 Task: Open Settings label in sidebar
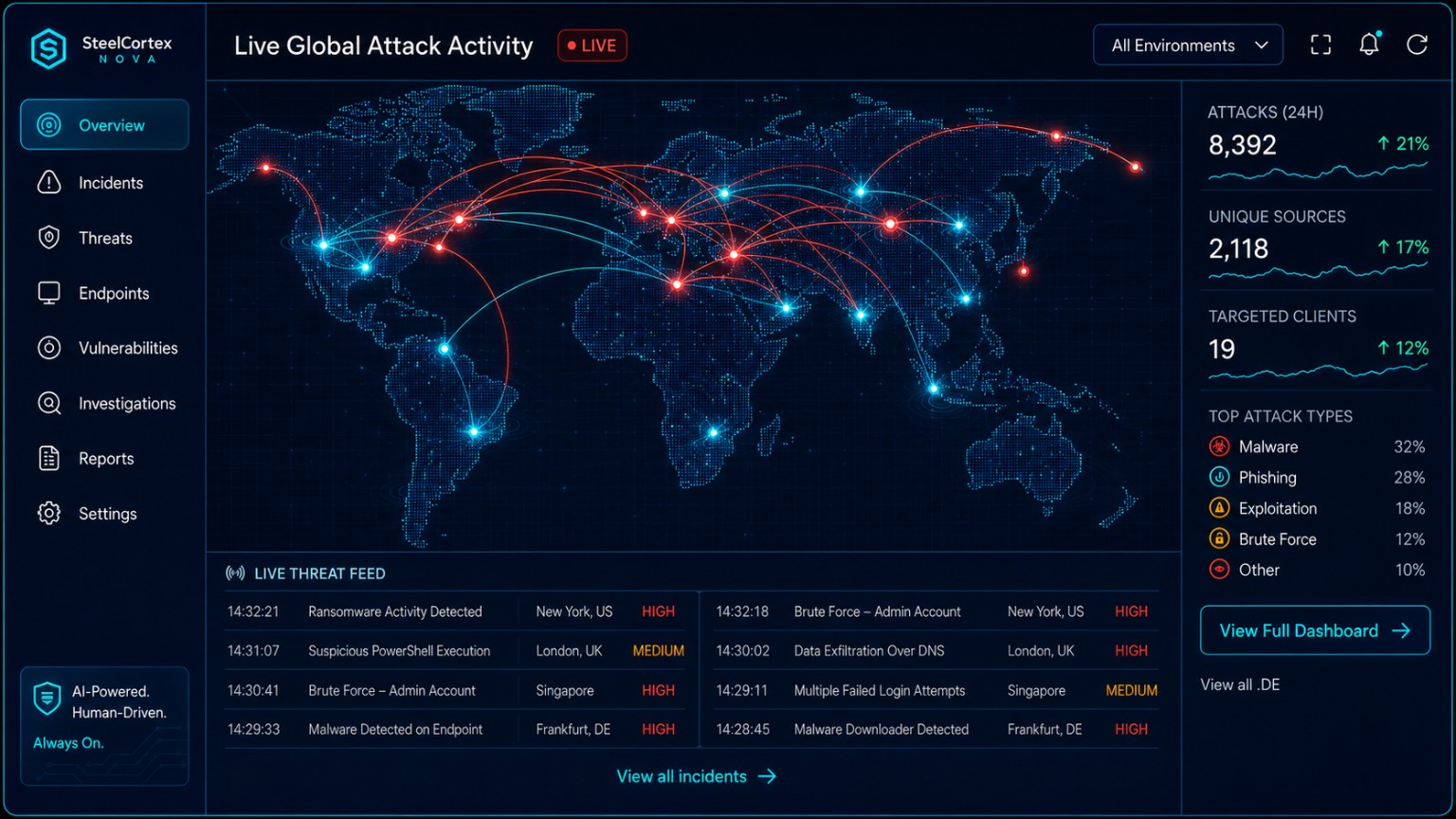coord(107,513)
